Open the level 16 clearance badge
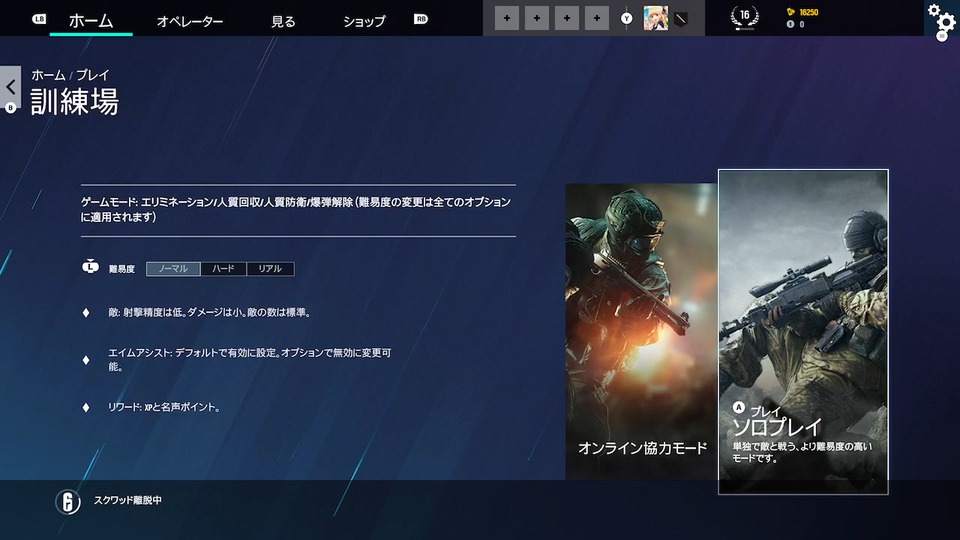 pyautogui.click(x=744, y=17)
